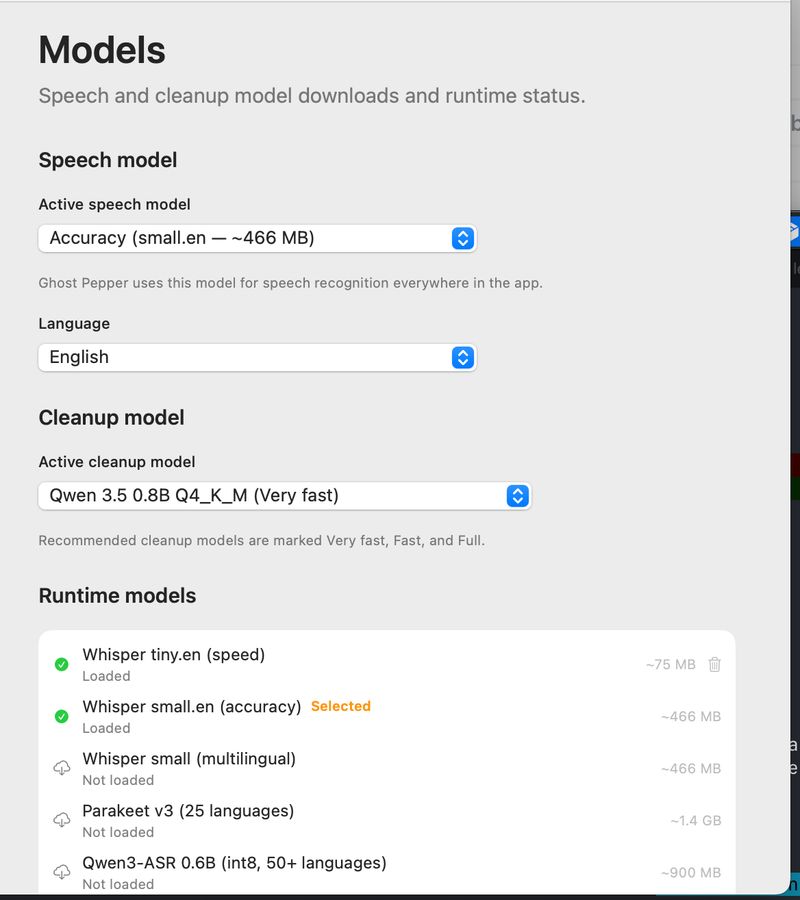Click the Whisper small (multilingual) row label
The height and width of the screenshot is (900, 800).
(x=189, y=759)
